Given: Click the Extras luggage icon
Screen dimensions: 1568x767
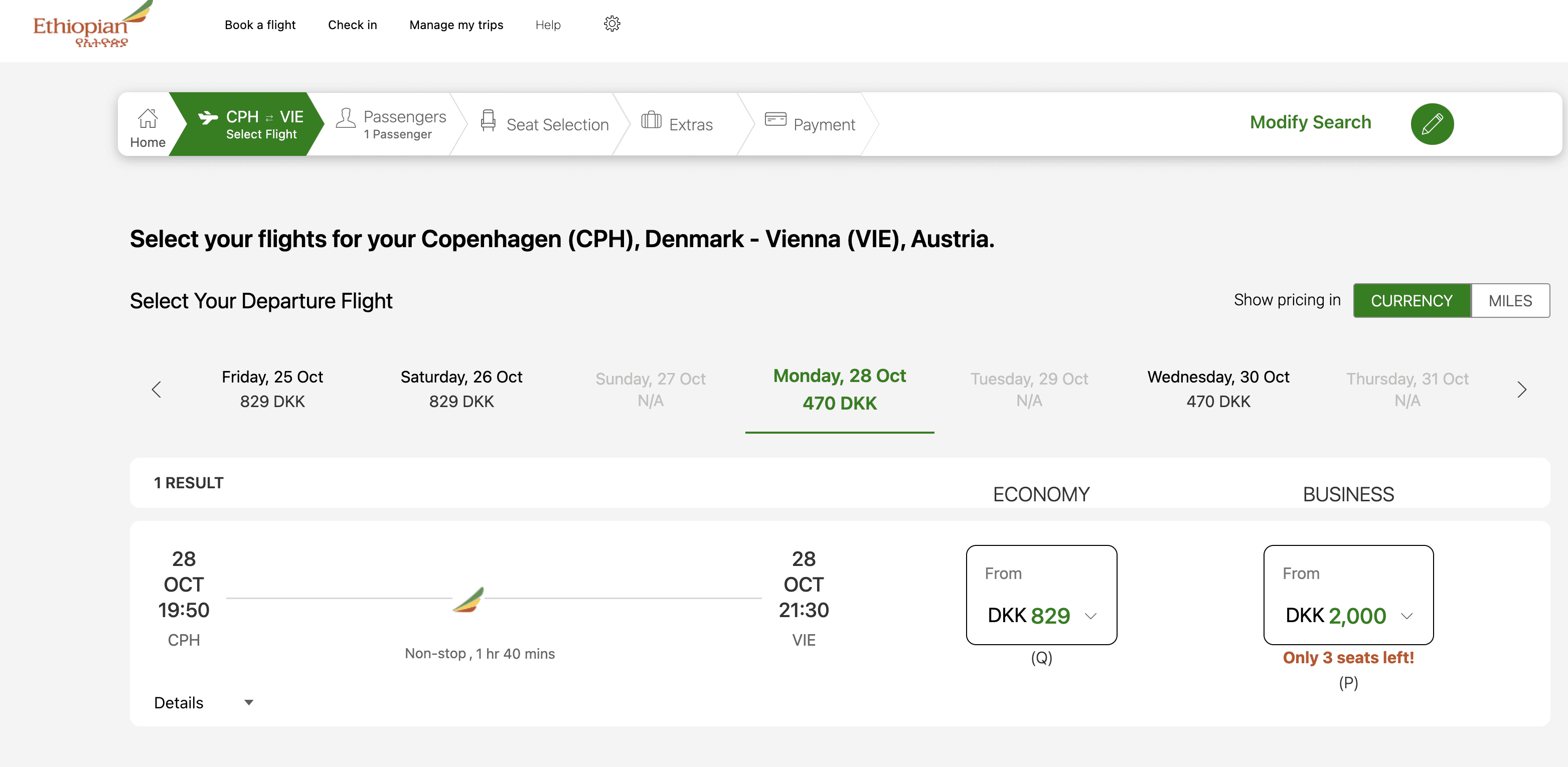Looking at the screenshot, I should coord(651,120).
